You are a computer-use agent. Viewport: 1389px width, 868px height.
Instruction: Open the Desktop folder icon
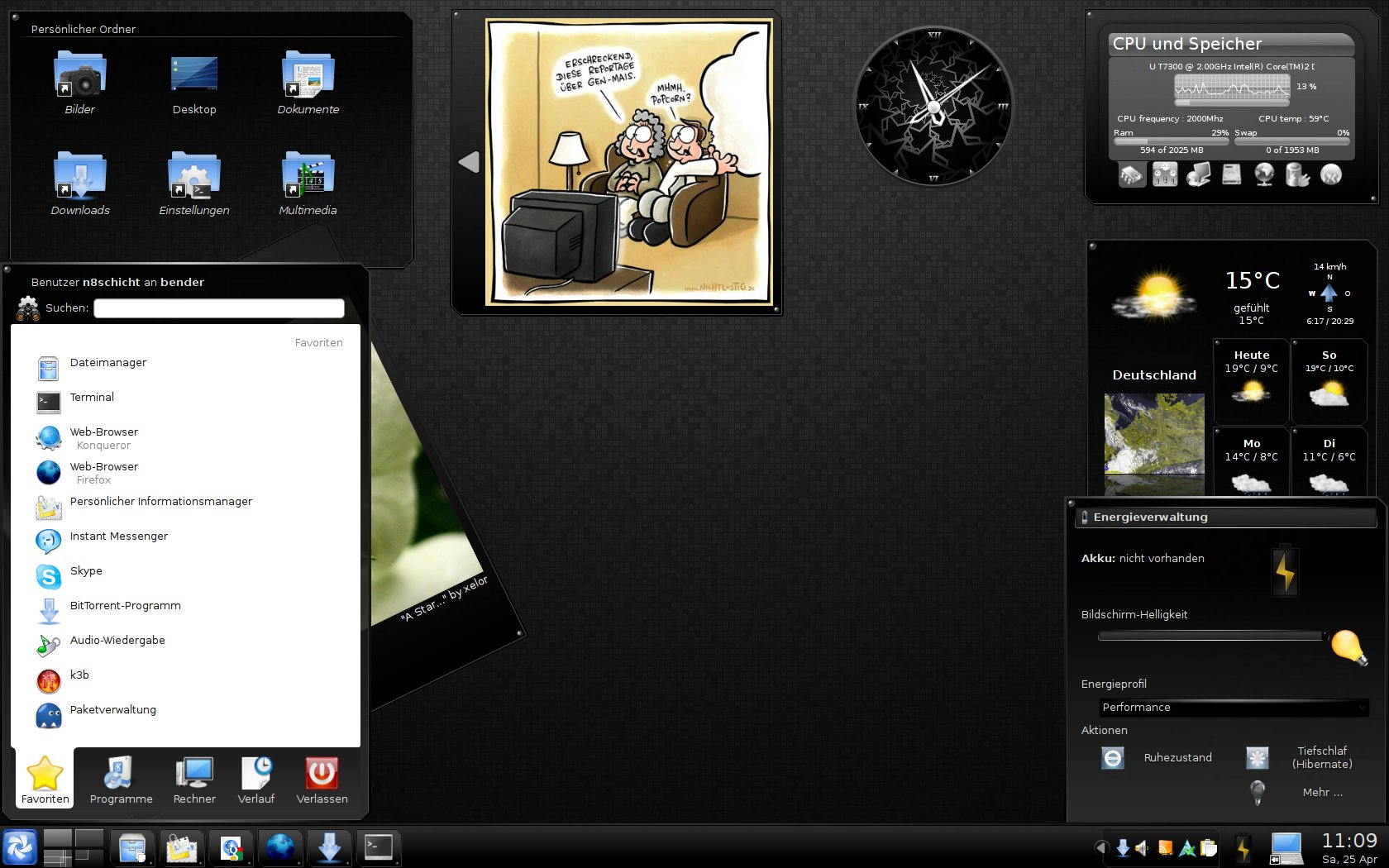[193, 74]
